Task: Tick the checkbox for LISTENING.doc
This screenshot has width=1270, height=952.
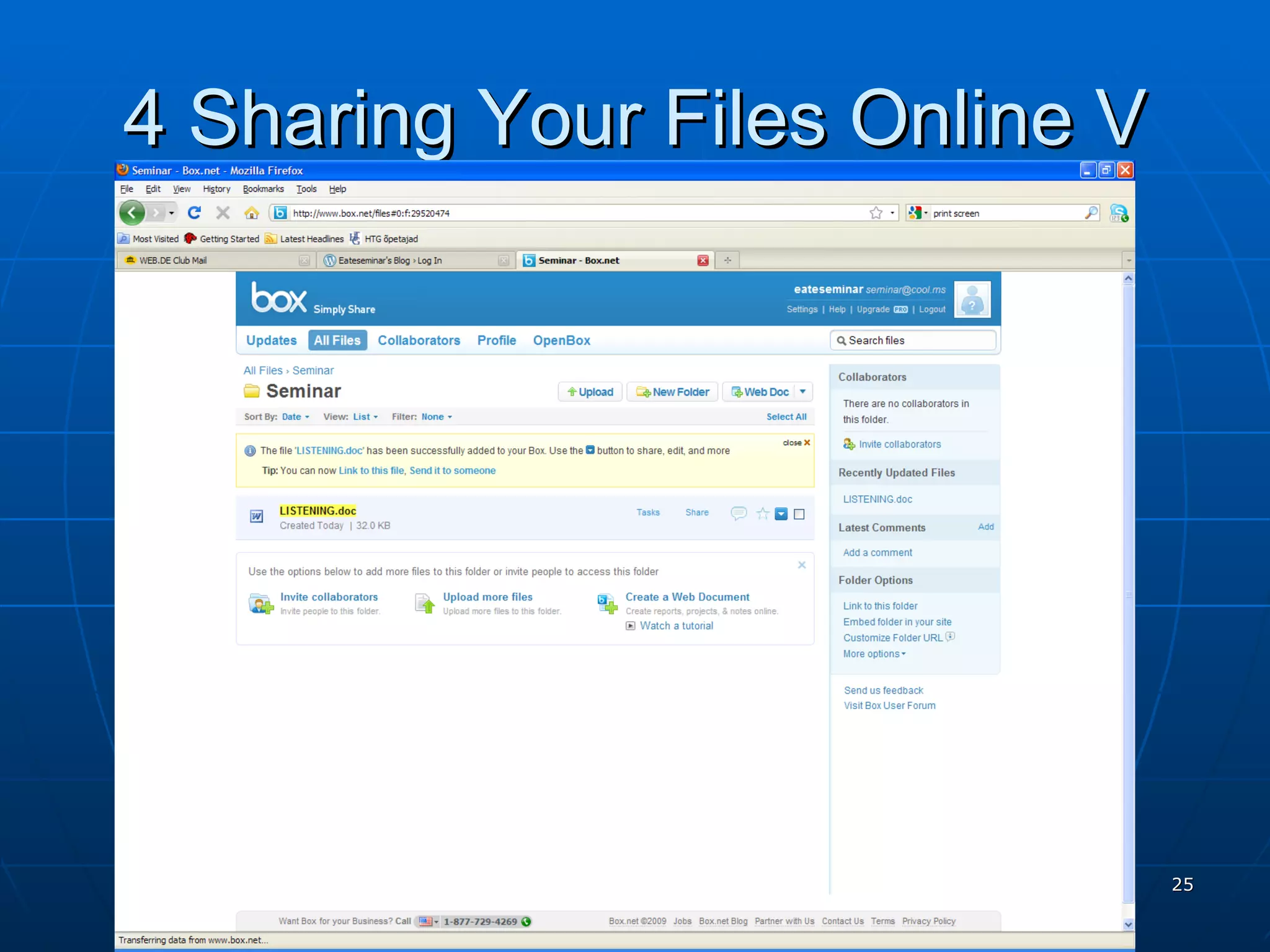Action: [799, 514]
